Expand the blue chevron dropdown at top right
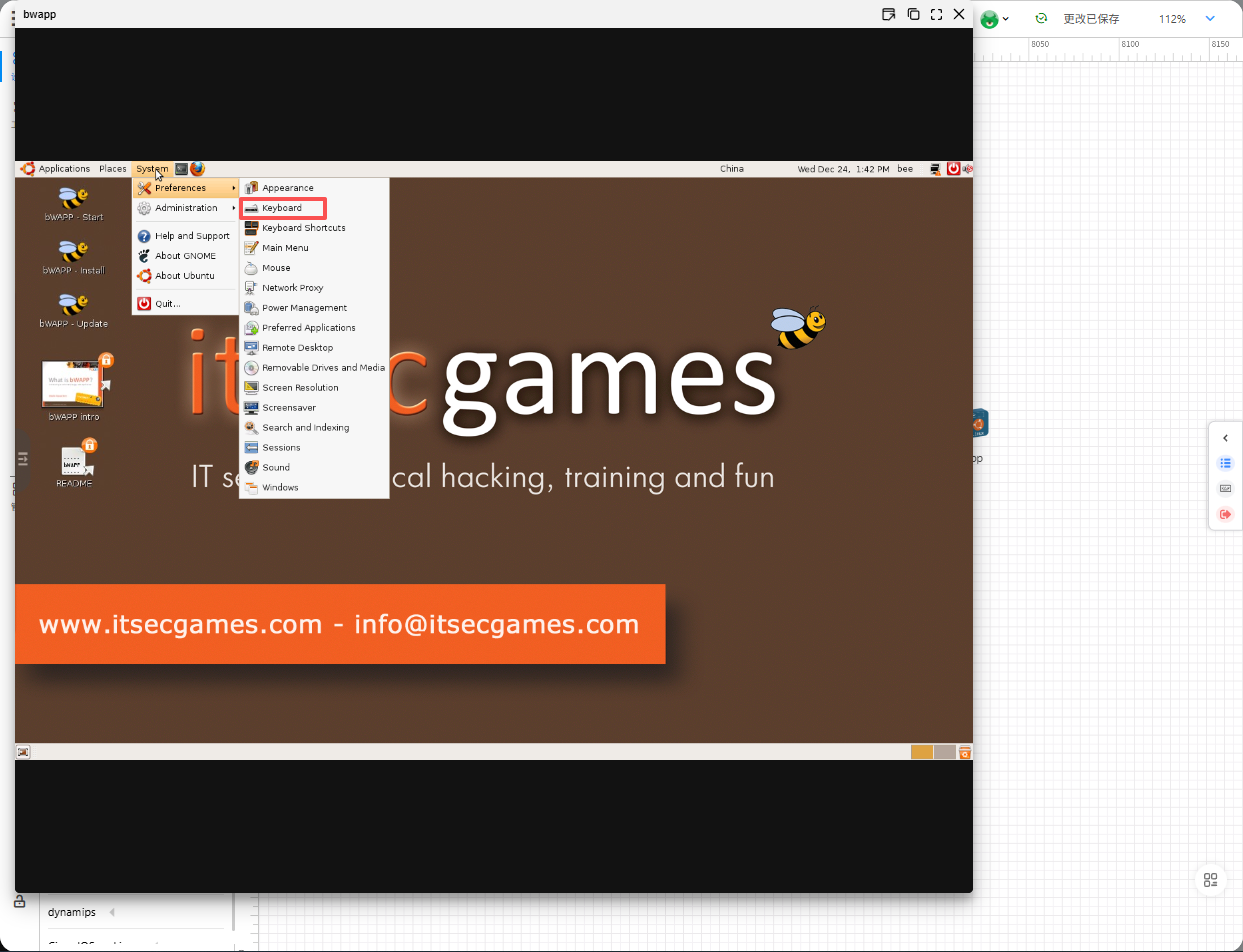 [x=1210, y=19]
